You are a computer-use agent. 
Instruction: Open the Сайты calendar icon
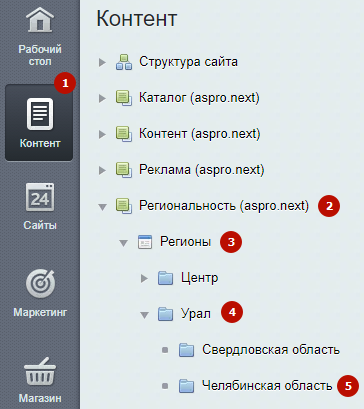click(40, 197)
